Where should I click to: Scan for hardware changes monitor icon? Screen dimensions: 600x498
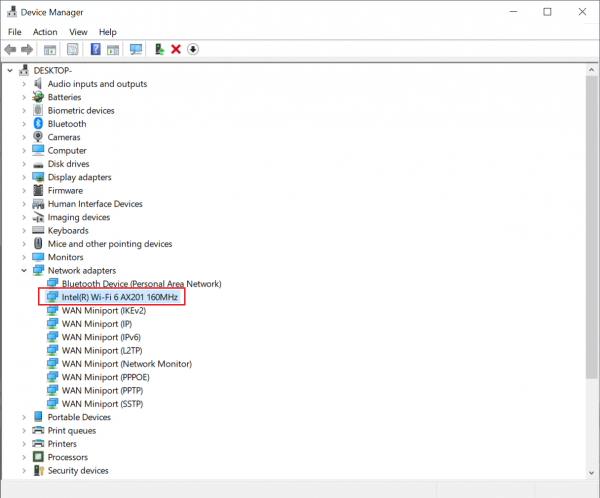(136, 49)
